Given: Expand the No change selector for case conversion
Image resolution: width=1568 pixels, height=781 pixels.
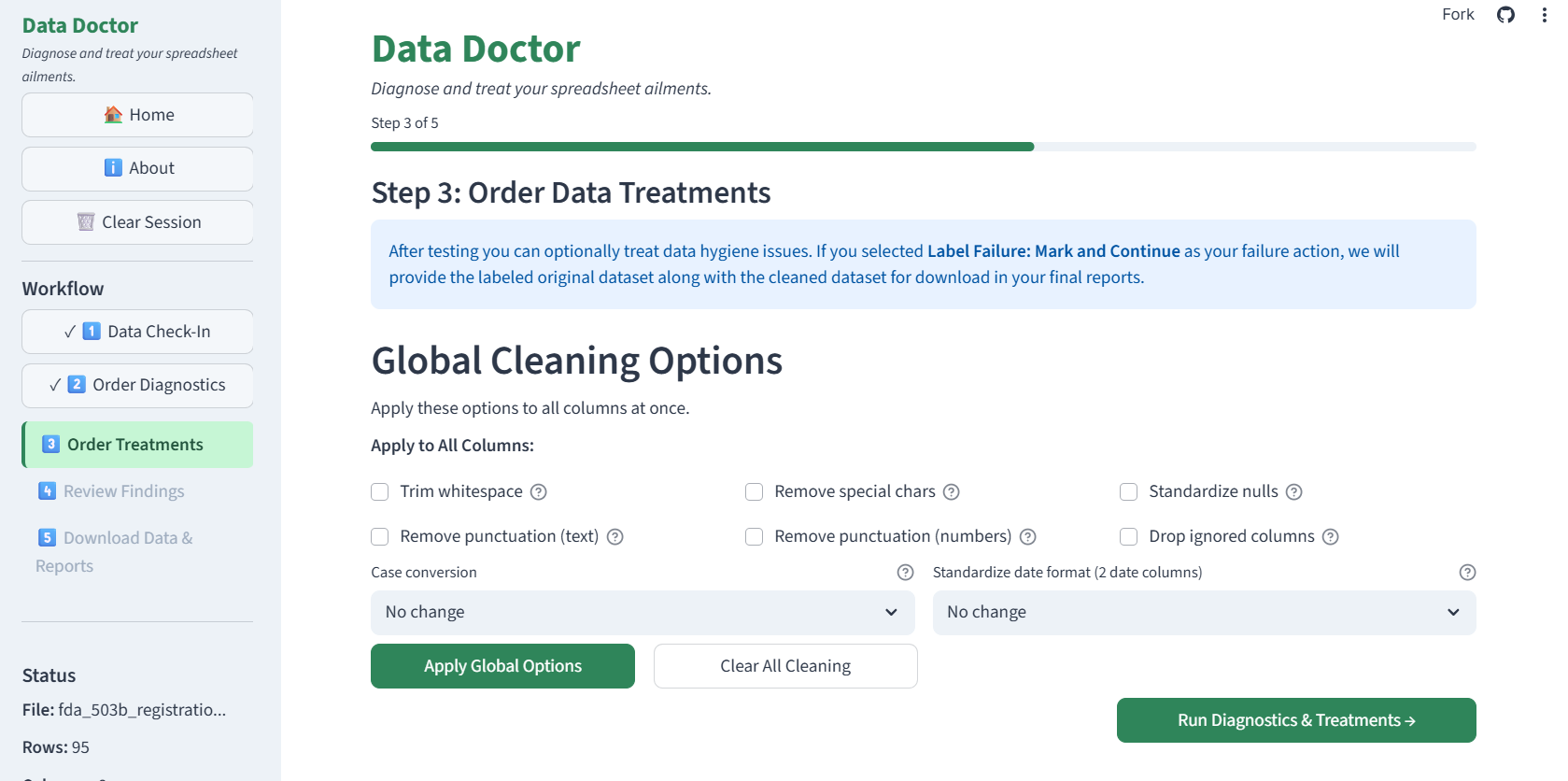Looking at the screenshot, I should click(x=643, y=612).
